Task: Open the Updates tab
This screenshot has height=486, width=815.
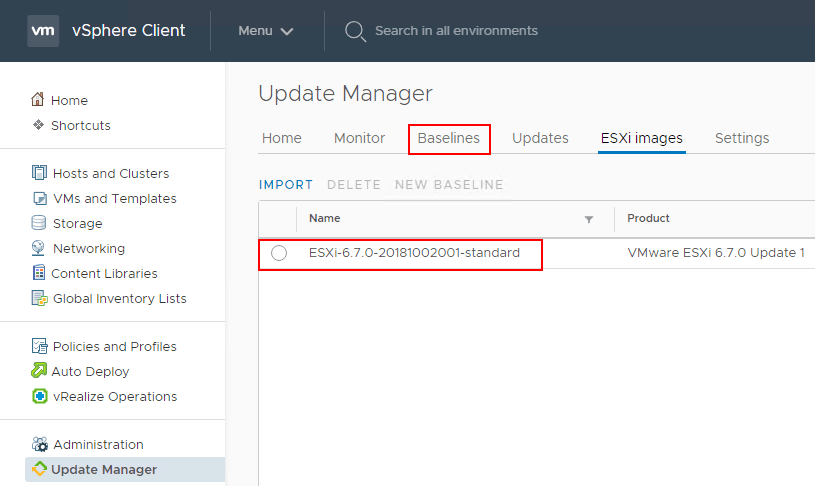Action: click(x=540, y=138)
